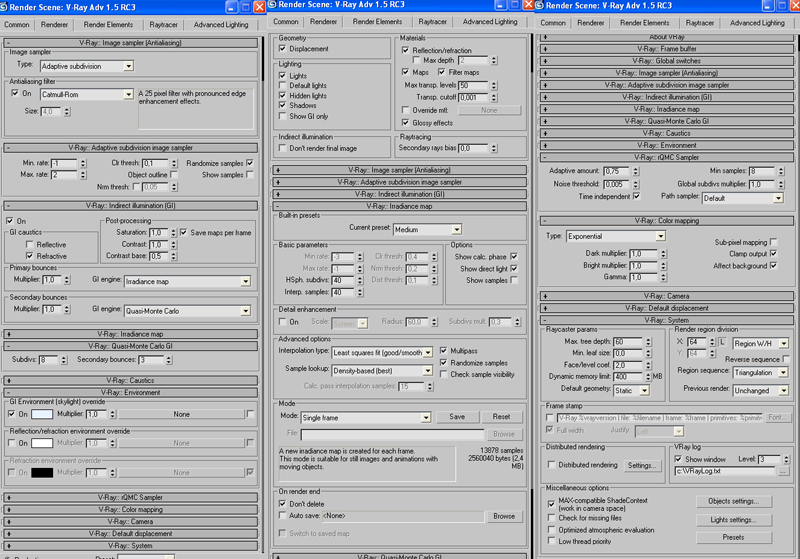The width and height of the screenshot is (800, 559).
Task: Click GI Environment skylight color swatch
Action: click(42, 414)
